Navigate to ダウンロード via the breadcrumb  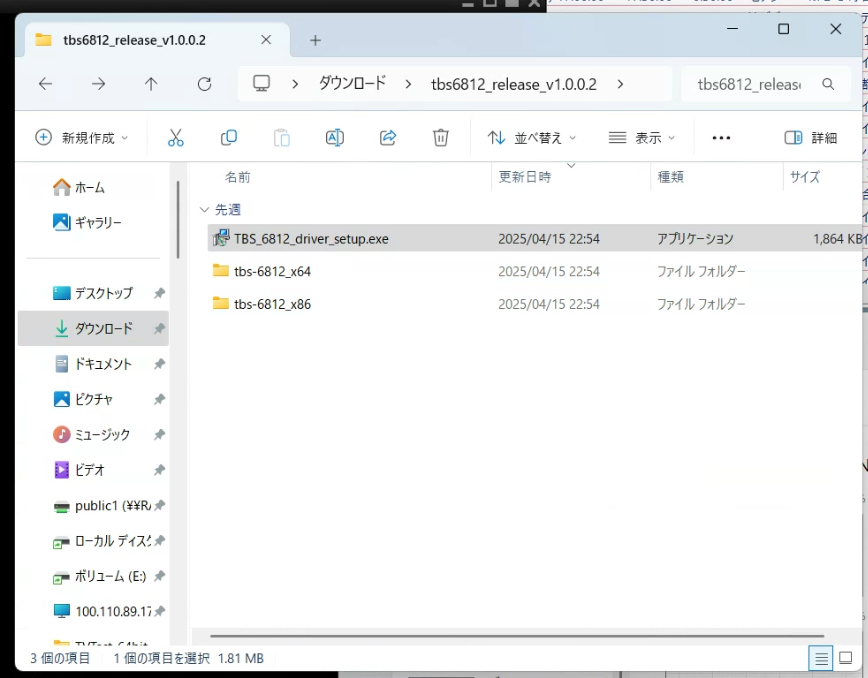tap(352, 84)
